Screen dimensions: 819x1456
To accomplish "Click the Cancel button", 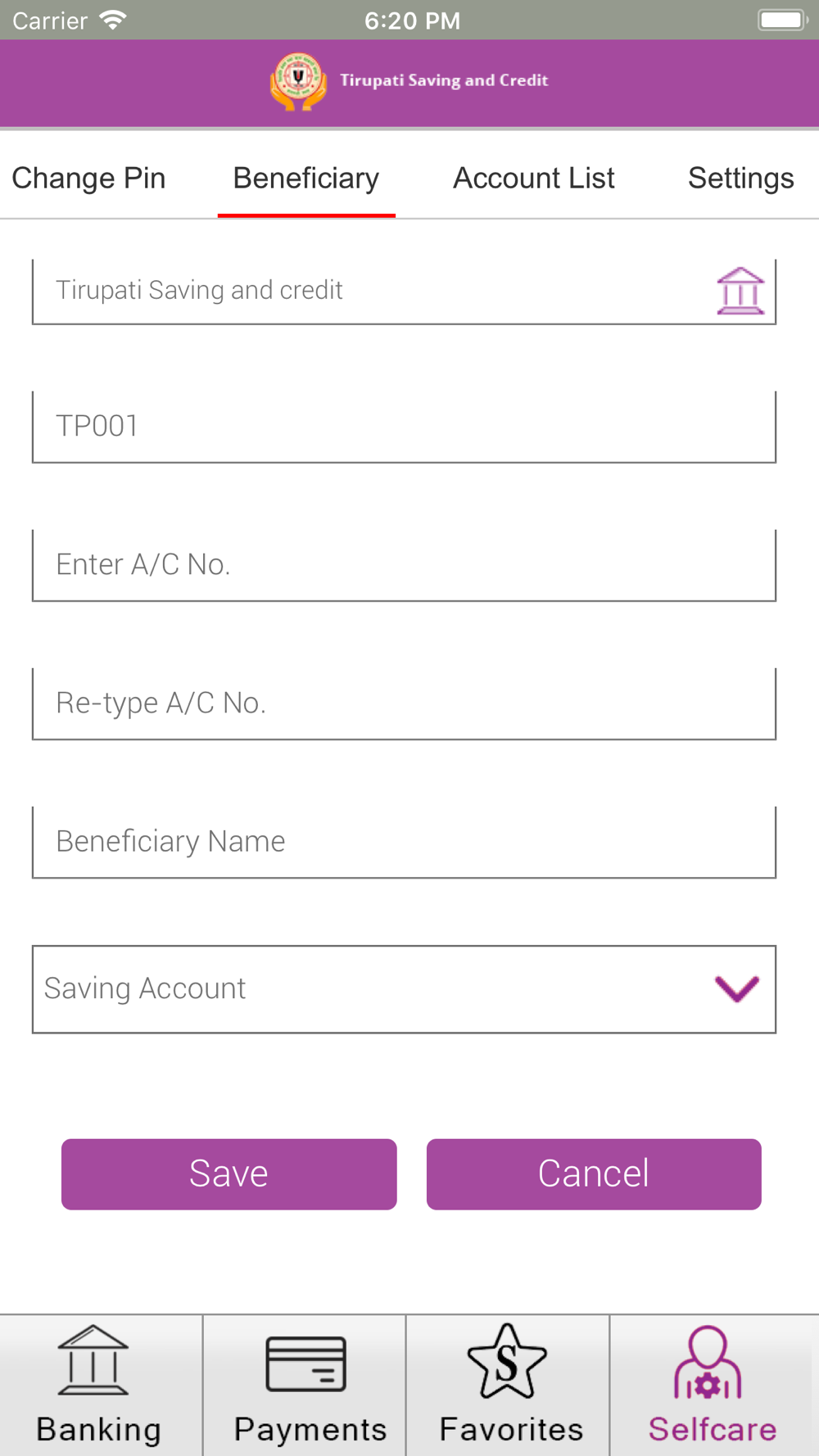I will (x=594, y=1174).
